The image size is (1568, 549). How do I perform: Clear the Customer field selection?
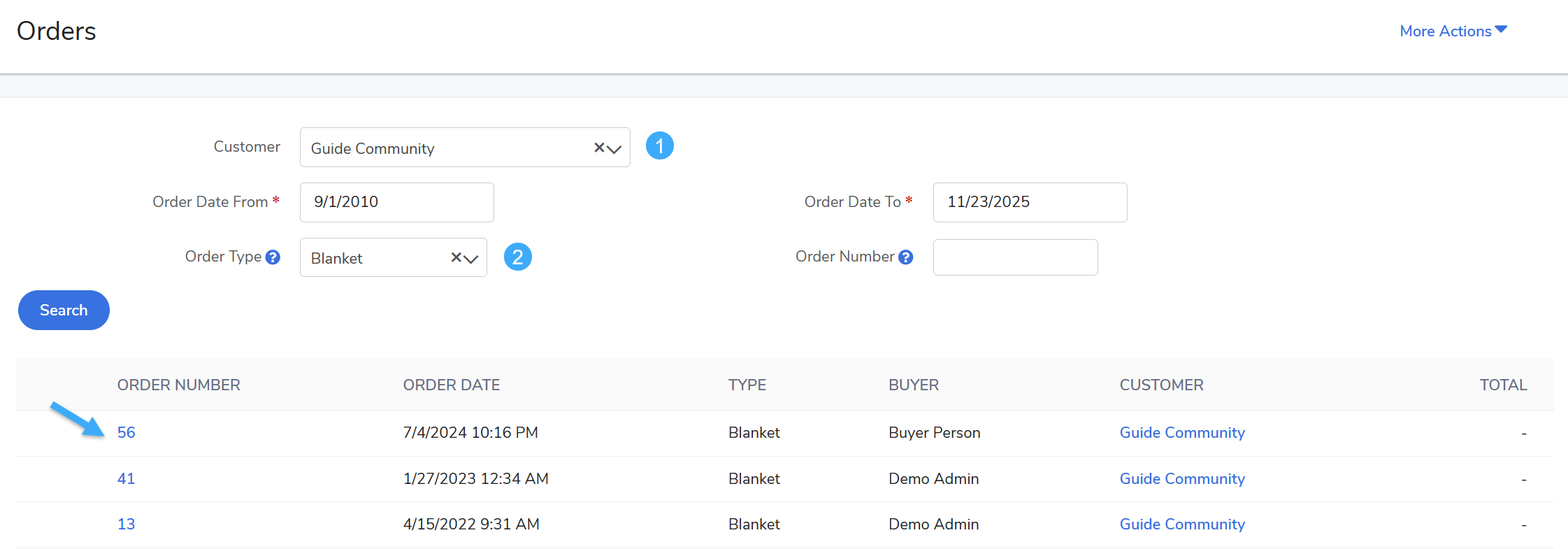coord(598,148)
